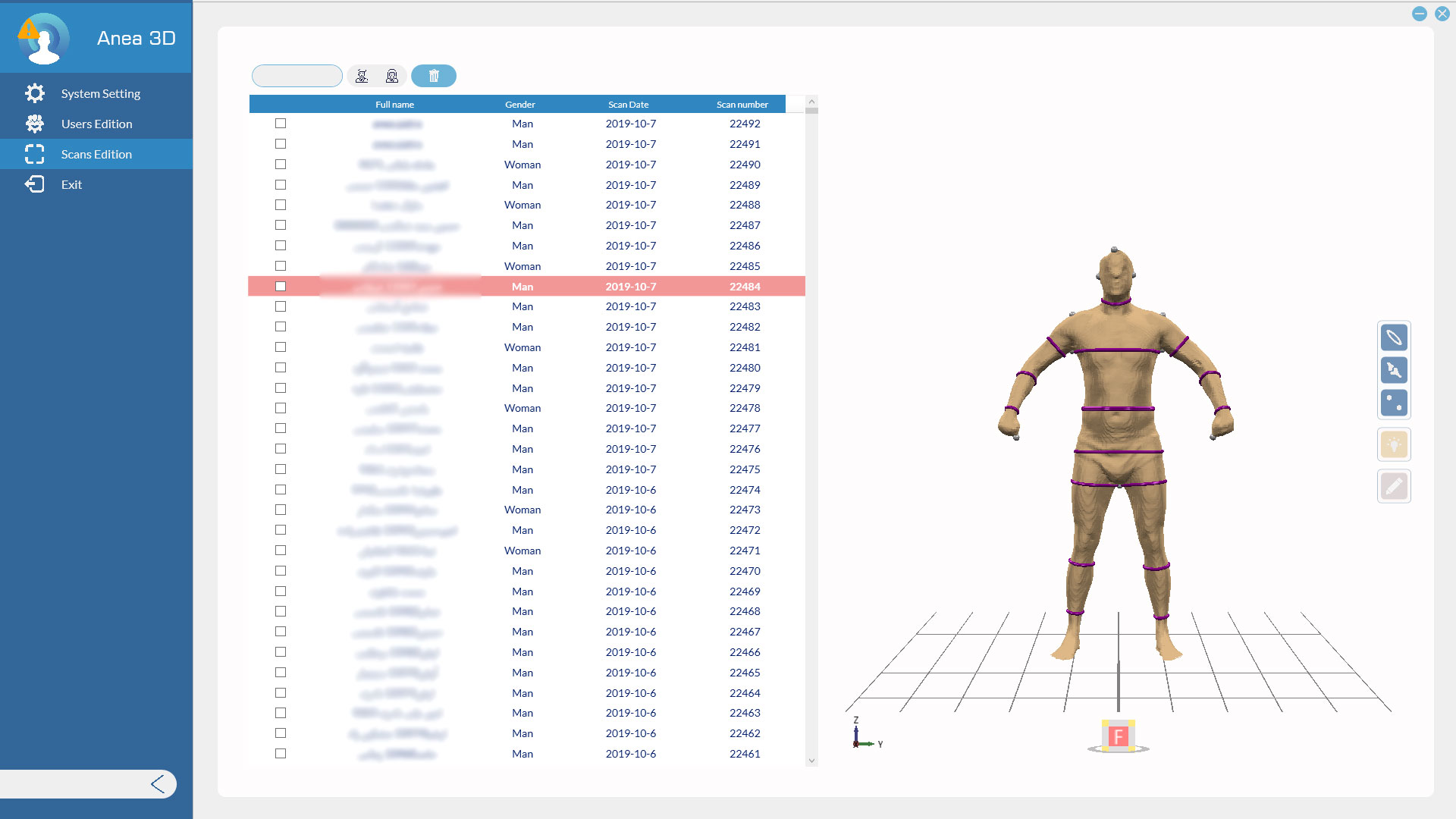Open System Setting menu
1456x819 pixels.
pos(100,93)
